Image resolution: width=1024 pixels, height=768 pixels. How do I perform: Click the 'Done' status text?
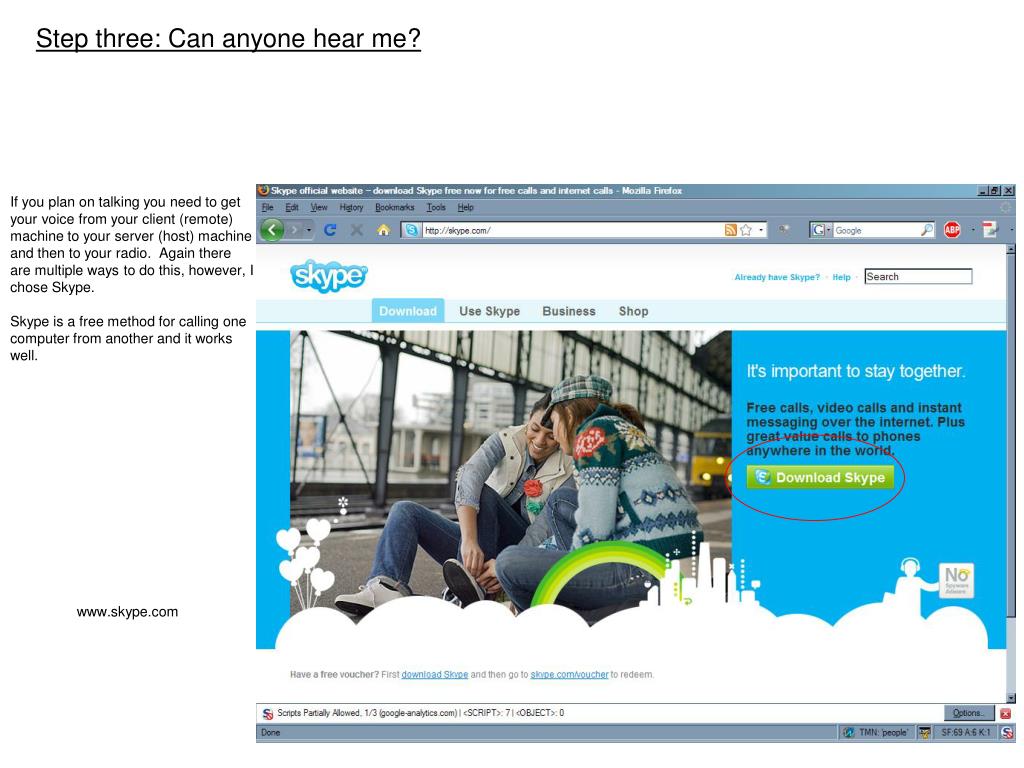[x=270, y=732]
